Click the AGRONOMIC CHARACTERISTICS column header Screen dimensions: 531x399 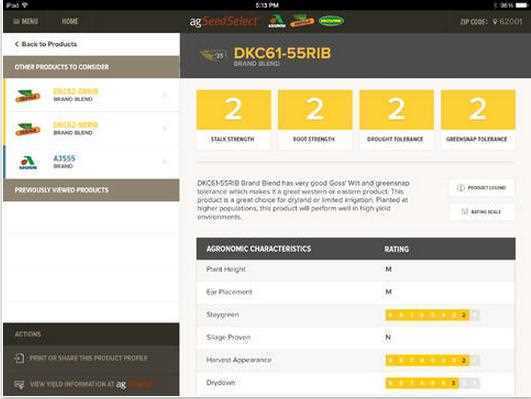[x=259, y=249]
